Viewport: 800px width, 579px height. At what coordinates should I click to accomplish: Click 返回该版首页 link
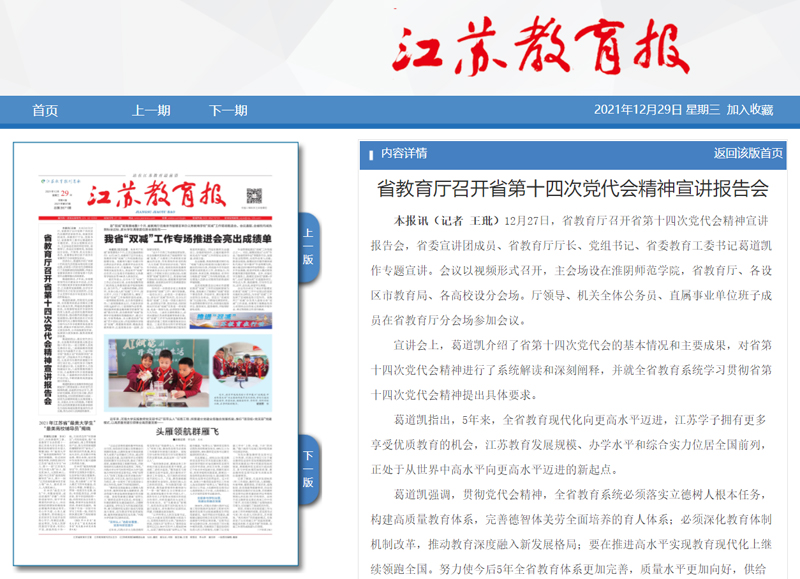click(748, 154)
